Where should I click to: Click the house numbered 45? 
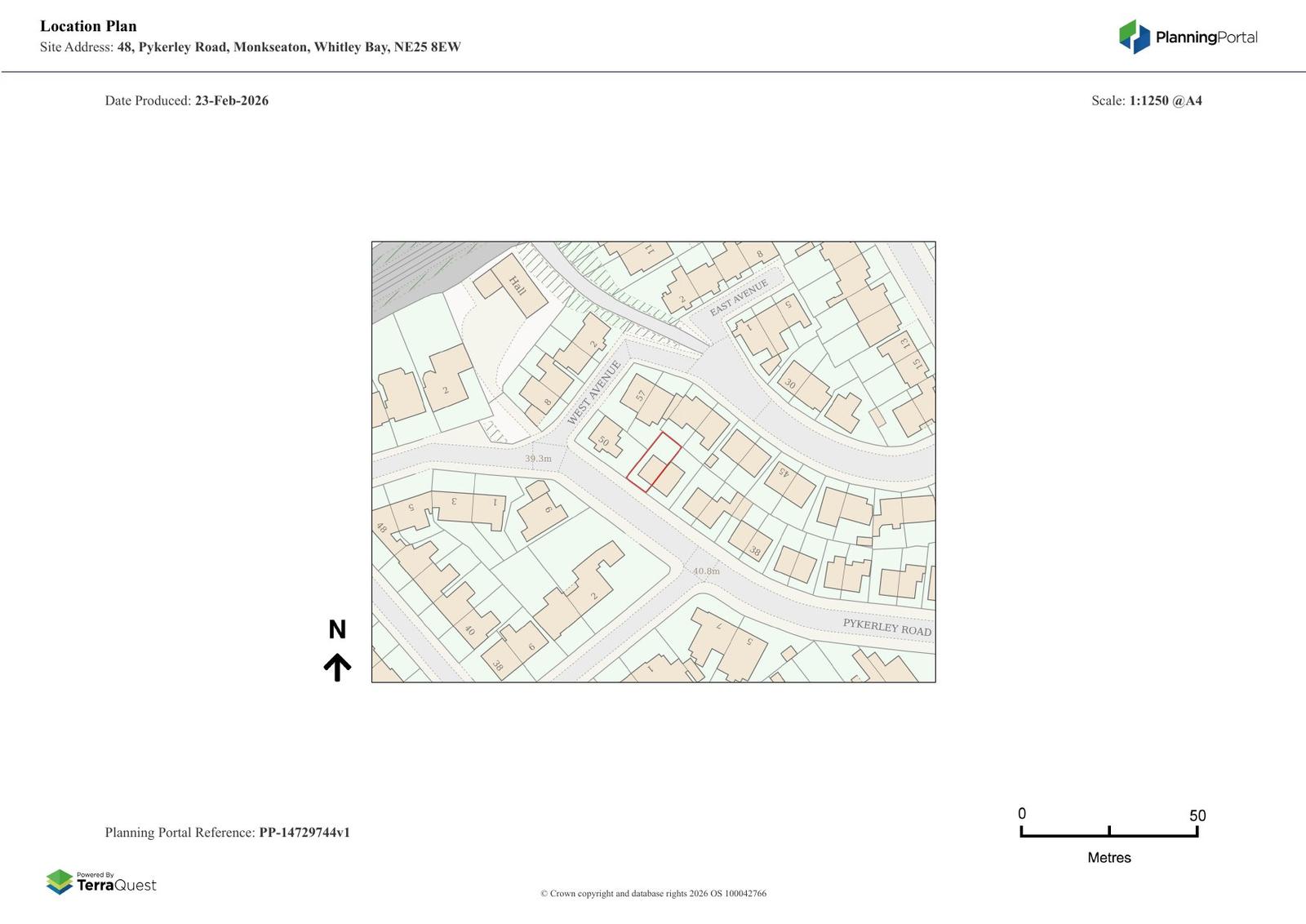tap(784, 472)
